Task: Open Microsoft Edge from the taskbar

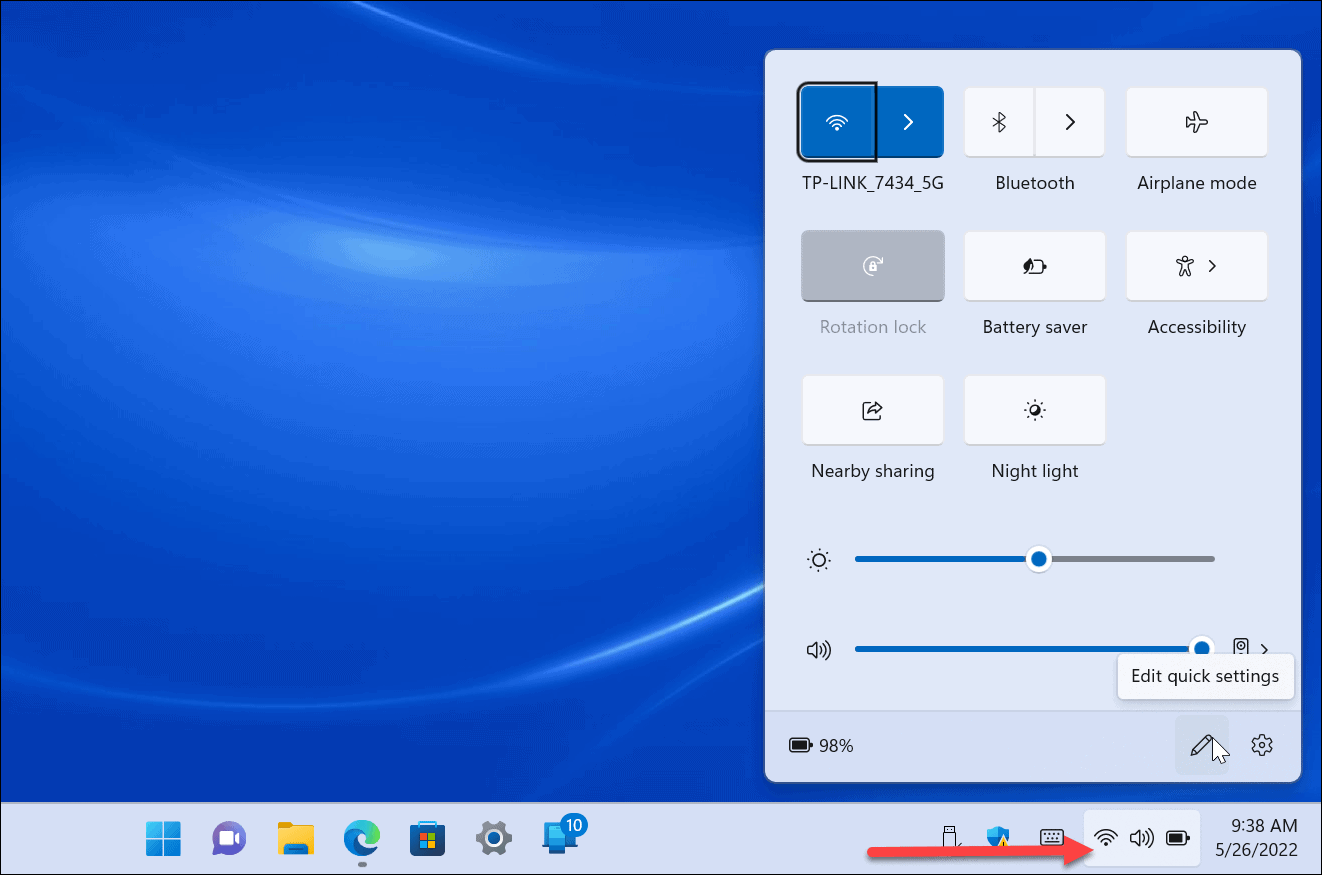Action: 361,838
